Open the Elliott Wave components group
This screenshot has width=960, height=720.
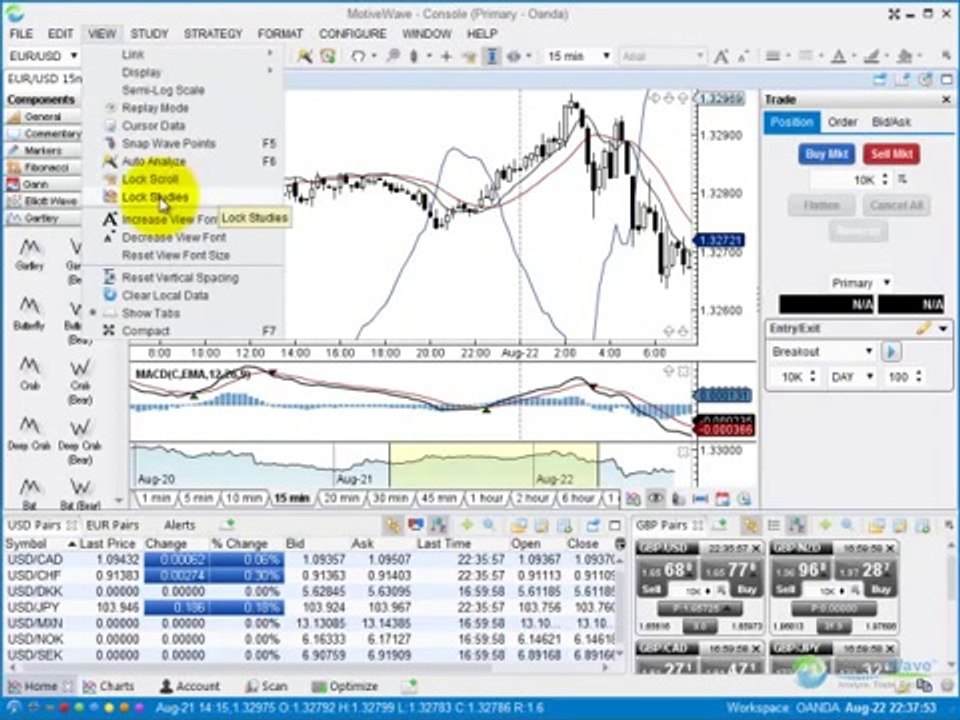point(43,201)
